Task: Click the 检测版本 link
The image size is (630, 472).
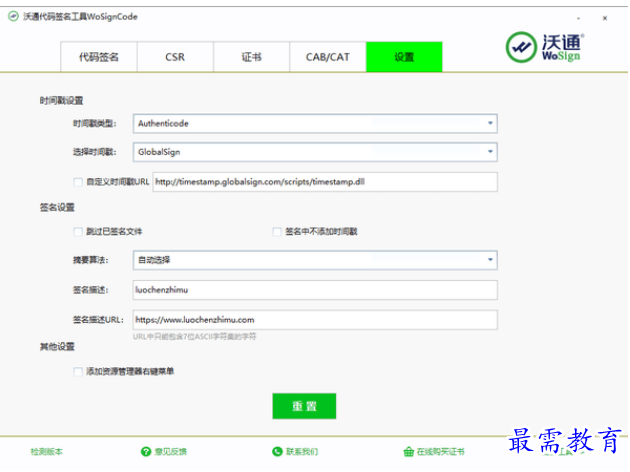Action: (x=47, y=452)
